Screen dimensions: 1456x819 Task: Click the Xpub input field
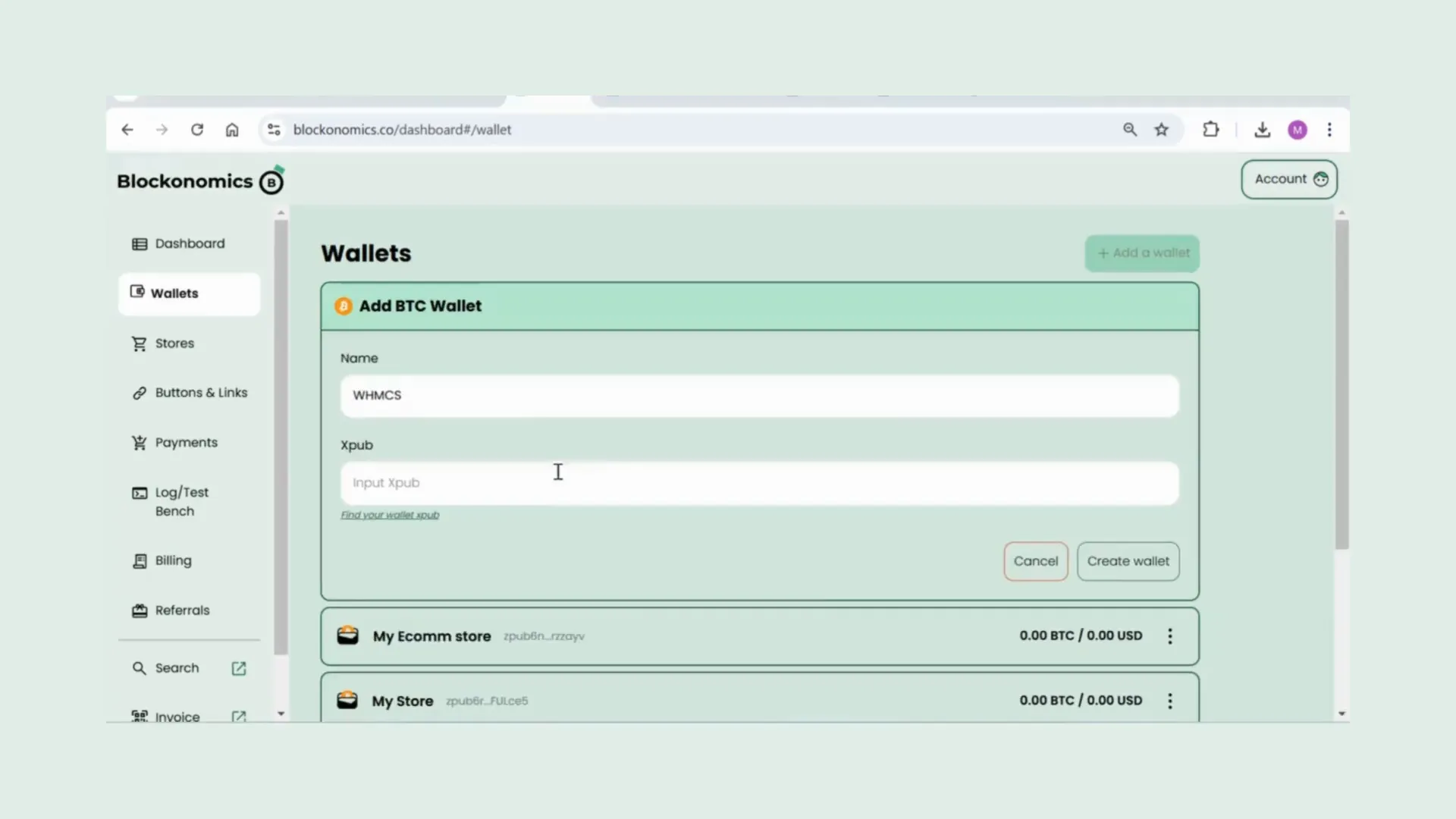760,482
